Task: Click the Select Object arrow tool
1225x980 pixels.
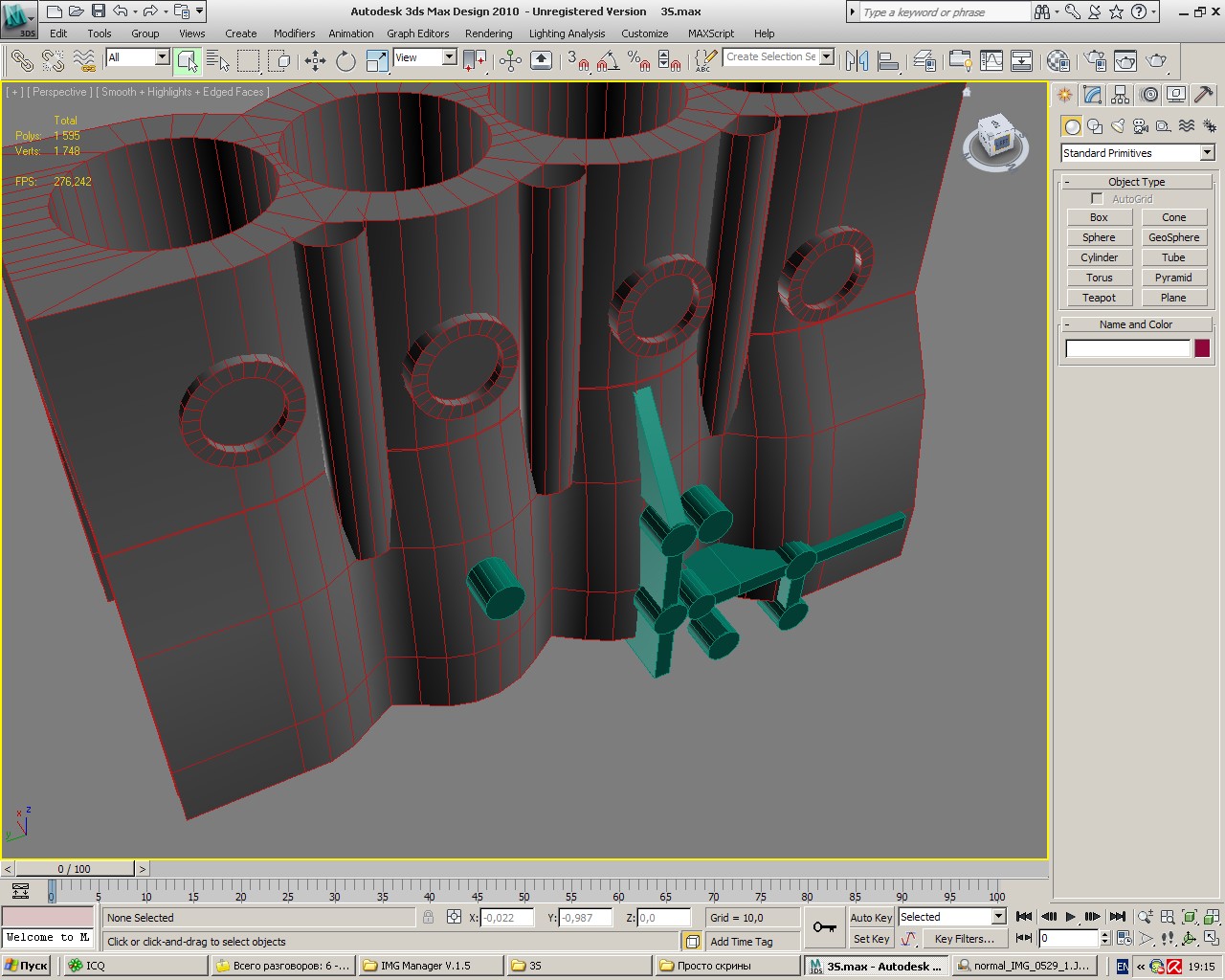Action: [x=188, y=61]
